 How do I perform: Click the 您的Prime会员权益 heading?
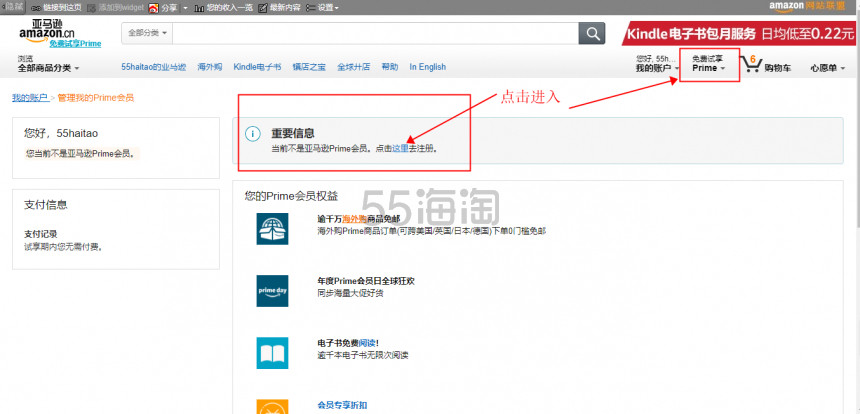pyautogui.click(x=291, y=196)
